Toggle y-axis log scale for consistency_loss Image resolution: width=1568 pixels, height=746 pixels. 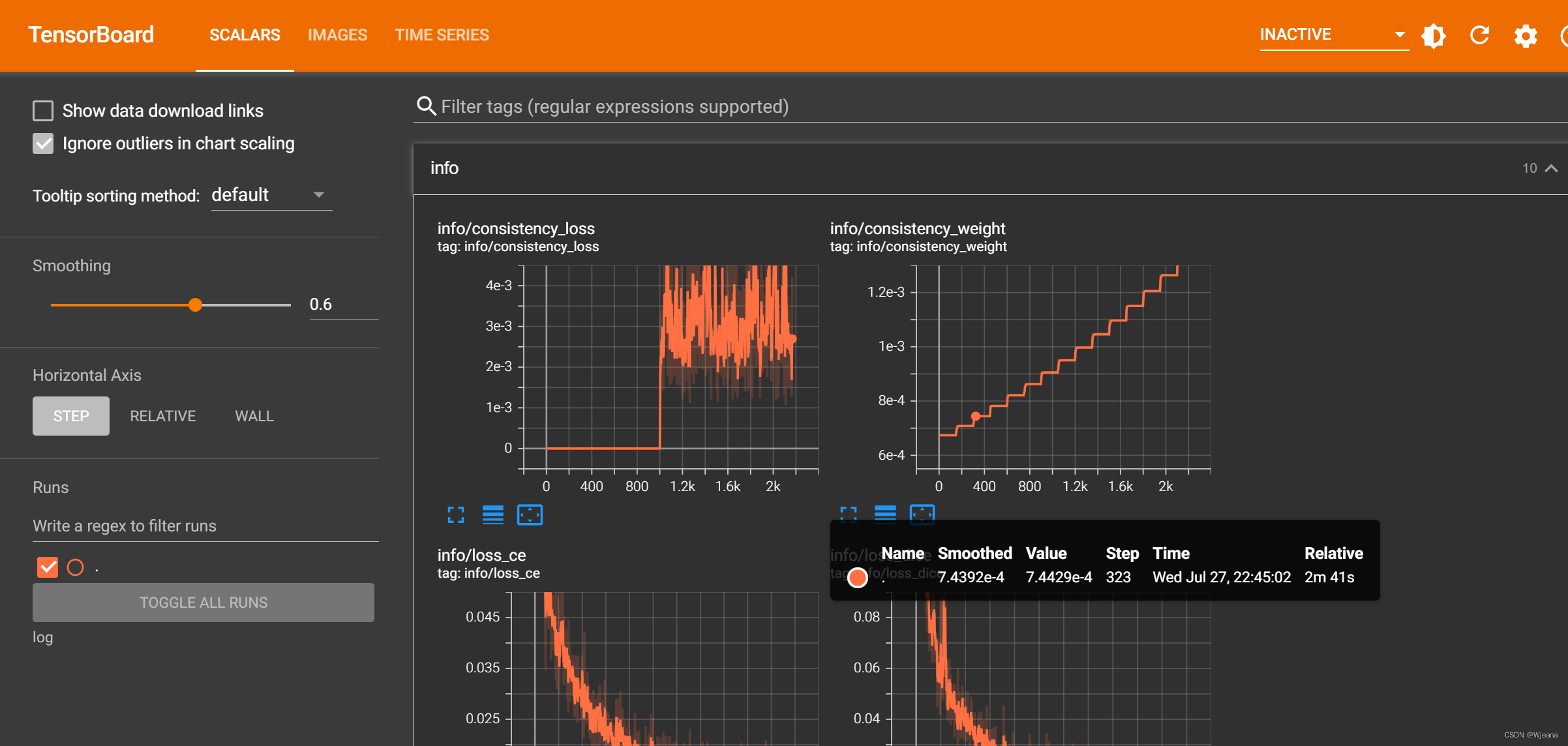point(492,515)
